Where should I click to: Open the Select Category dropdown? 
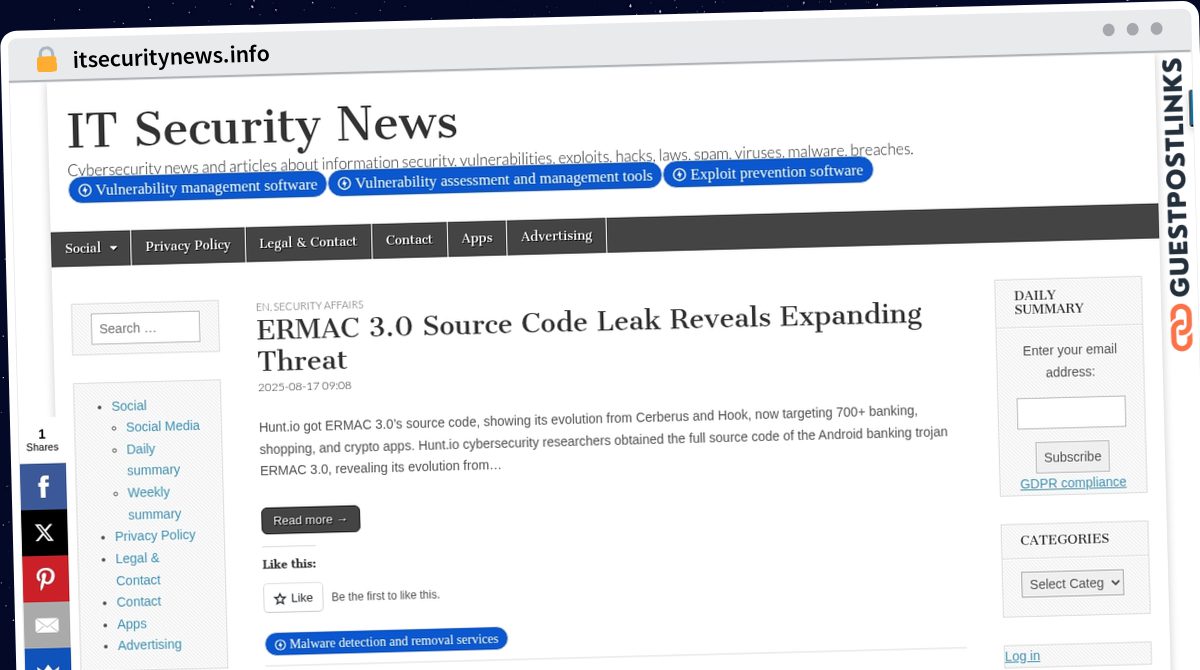pyautogui.click(x=1072, y=583)
